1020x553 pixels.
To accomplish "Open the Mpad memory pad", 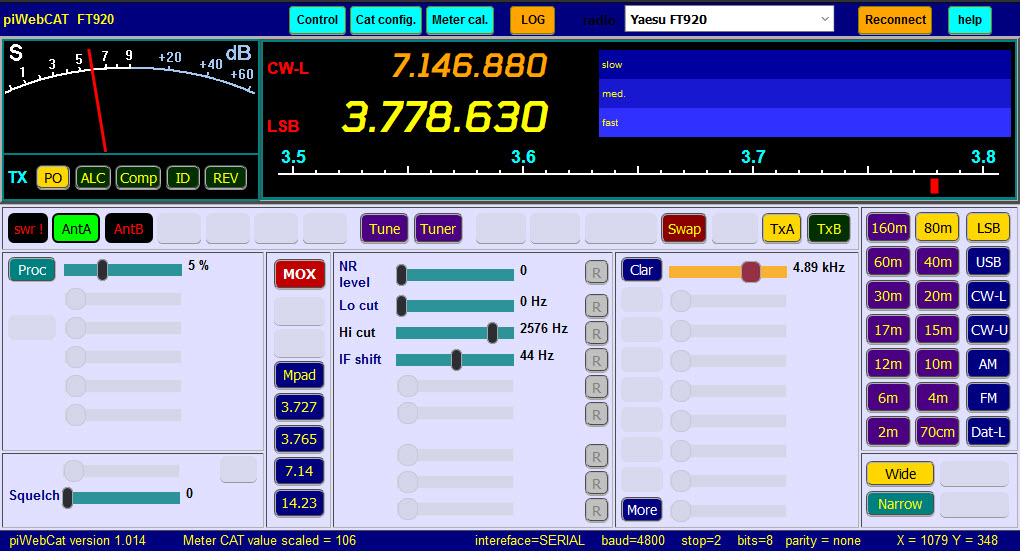I will (299, 375).
